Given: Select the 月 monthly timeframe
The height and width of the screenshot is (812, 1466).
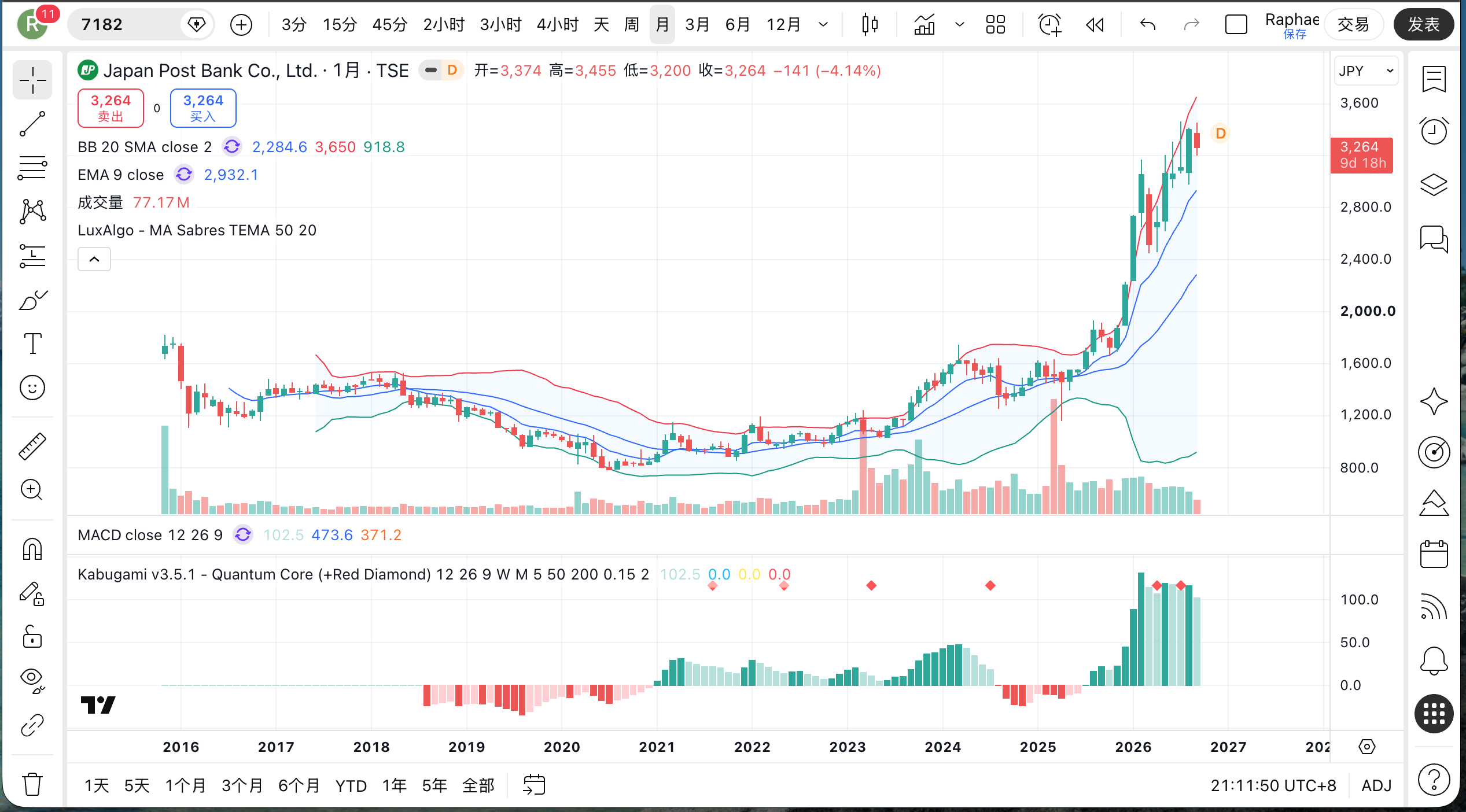Looking at the screenshot, I should 662,24.
